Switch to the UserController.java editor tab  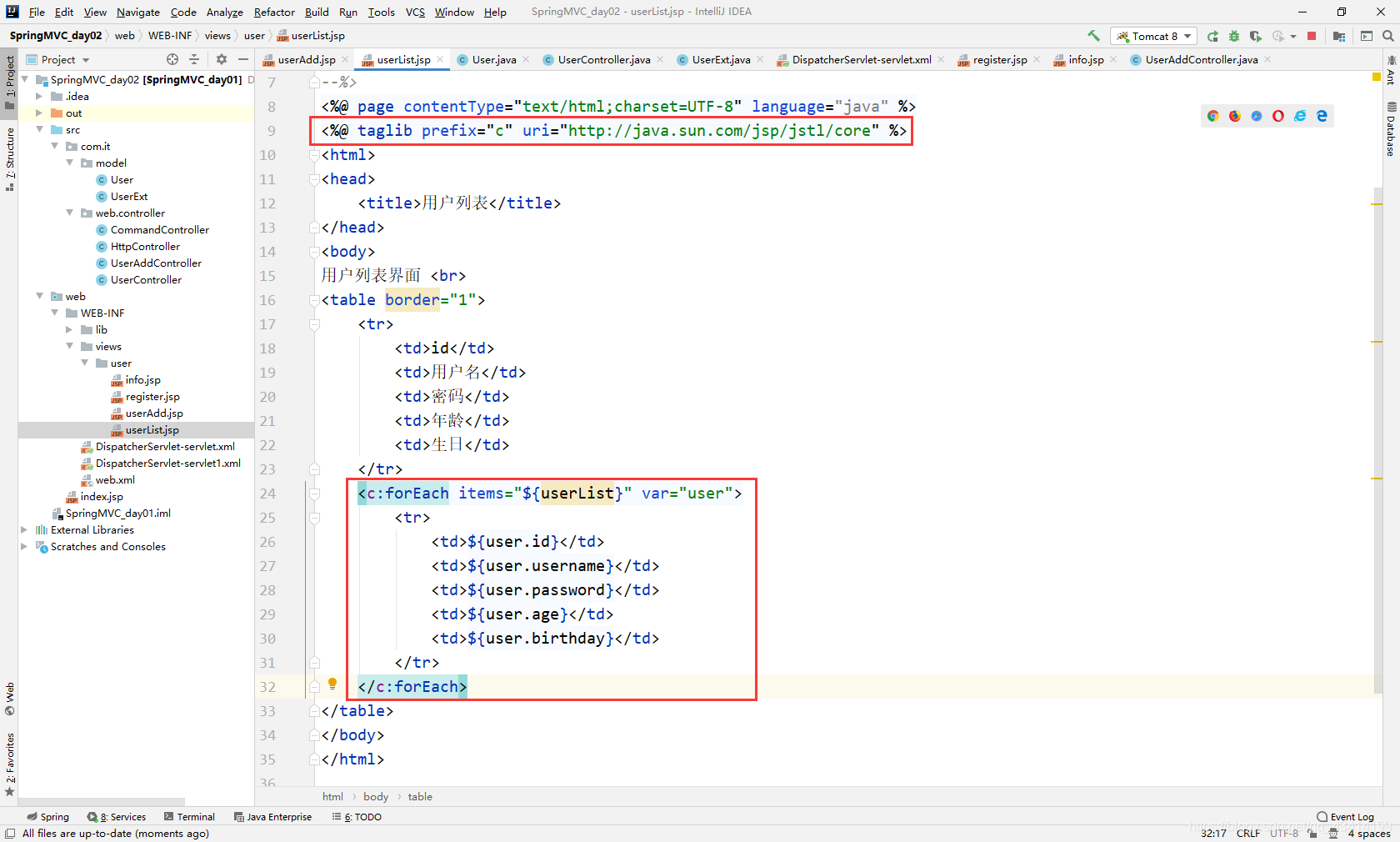click(603, 59)
